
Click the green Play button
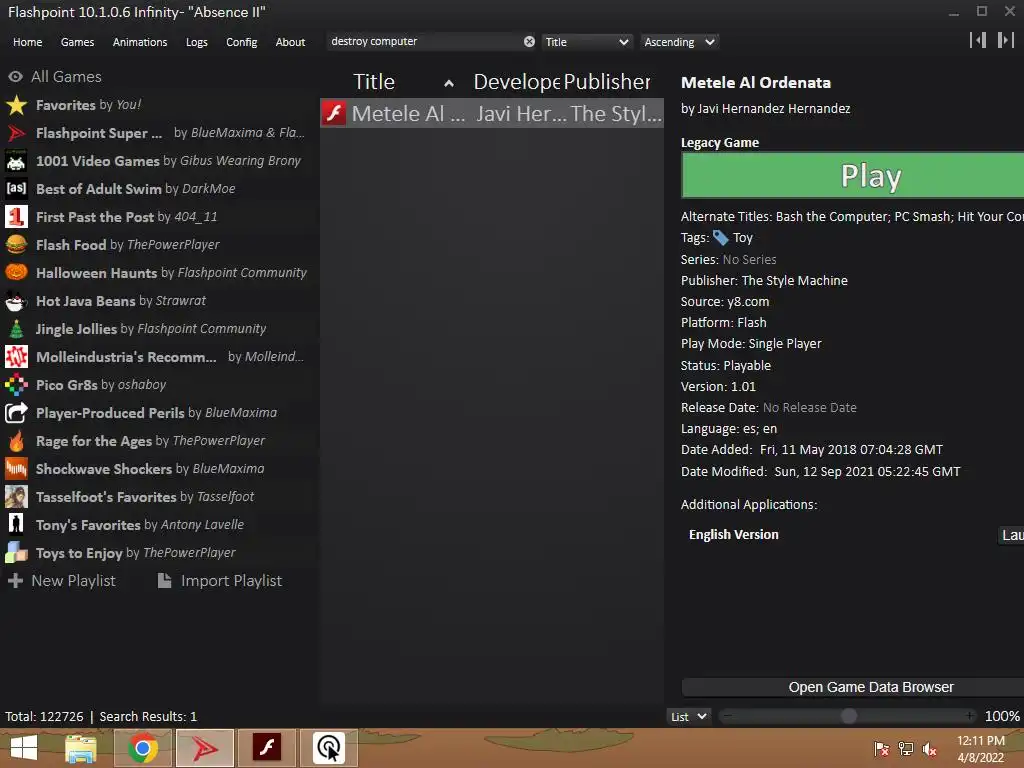[852, 176]
